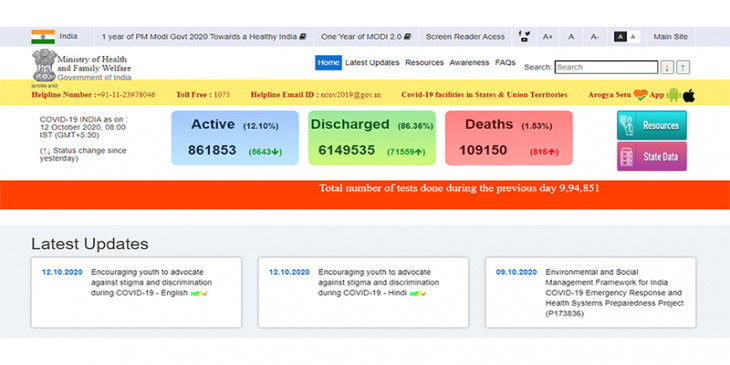The height and width of the screenshot is (365, 730).
Task: Download Arogya Setu for Apple iOS
Action: point(689,95)
